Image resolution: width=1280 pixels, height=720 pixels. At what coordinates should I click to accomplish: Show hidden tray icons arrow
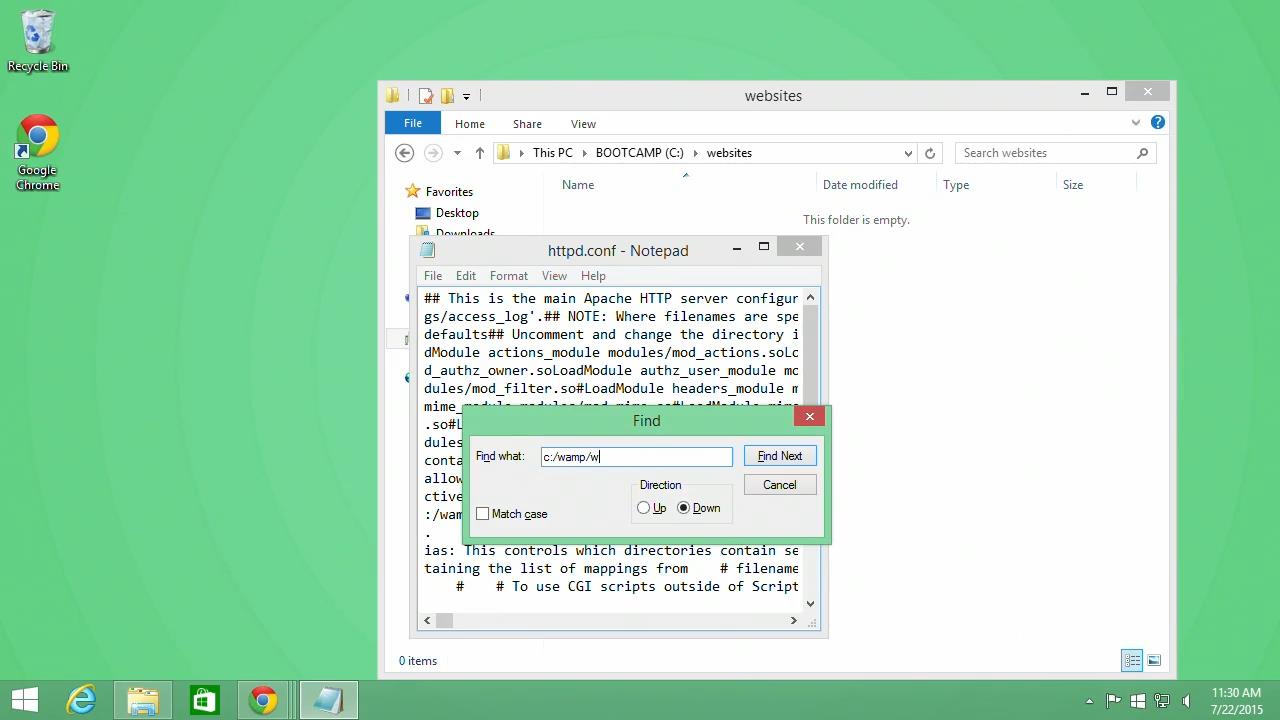click(1090, 701)
